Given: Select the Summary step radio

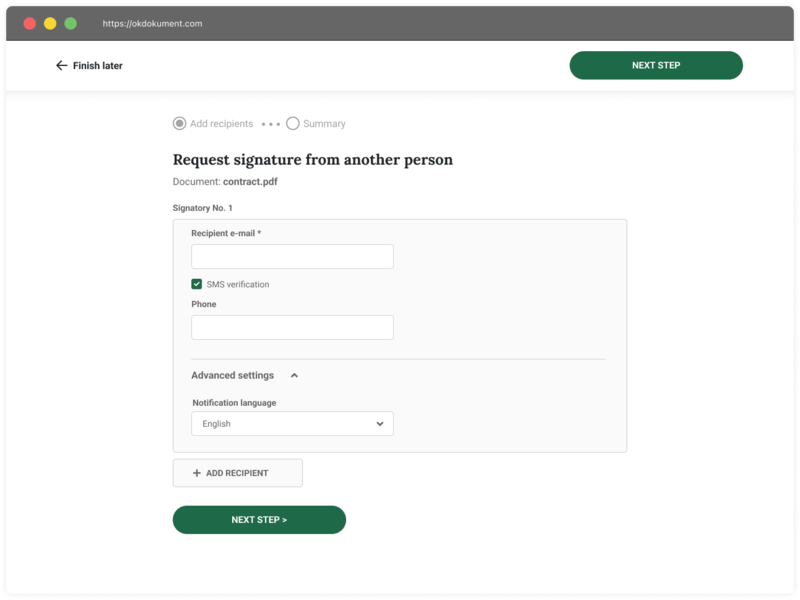Looking at the screenshot, I should (x=293, y=124).
